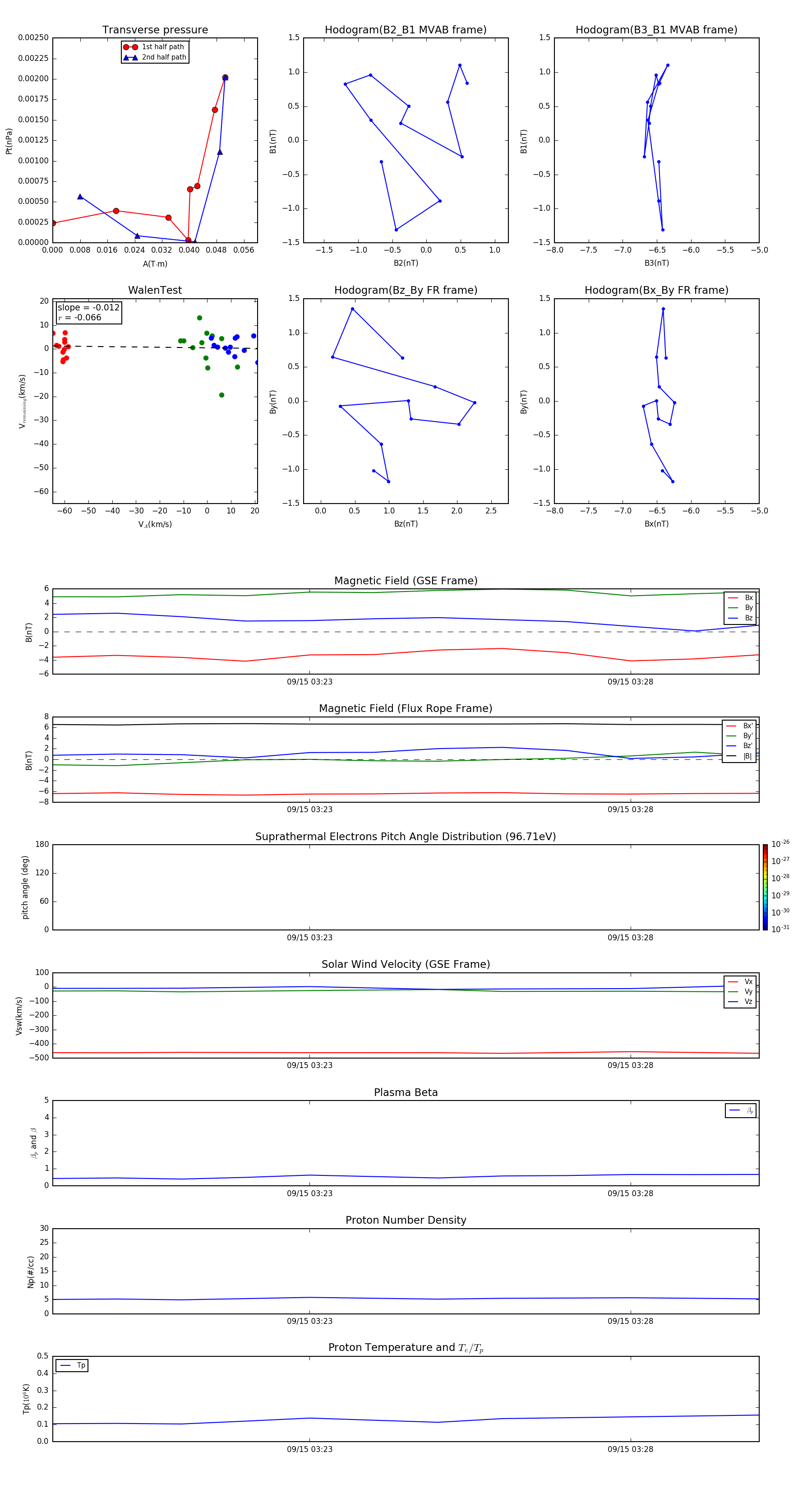
Task: Click the 'r = -0.066' annotation
Action: tap(80, 317)
